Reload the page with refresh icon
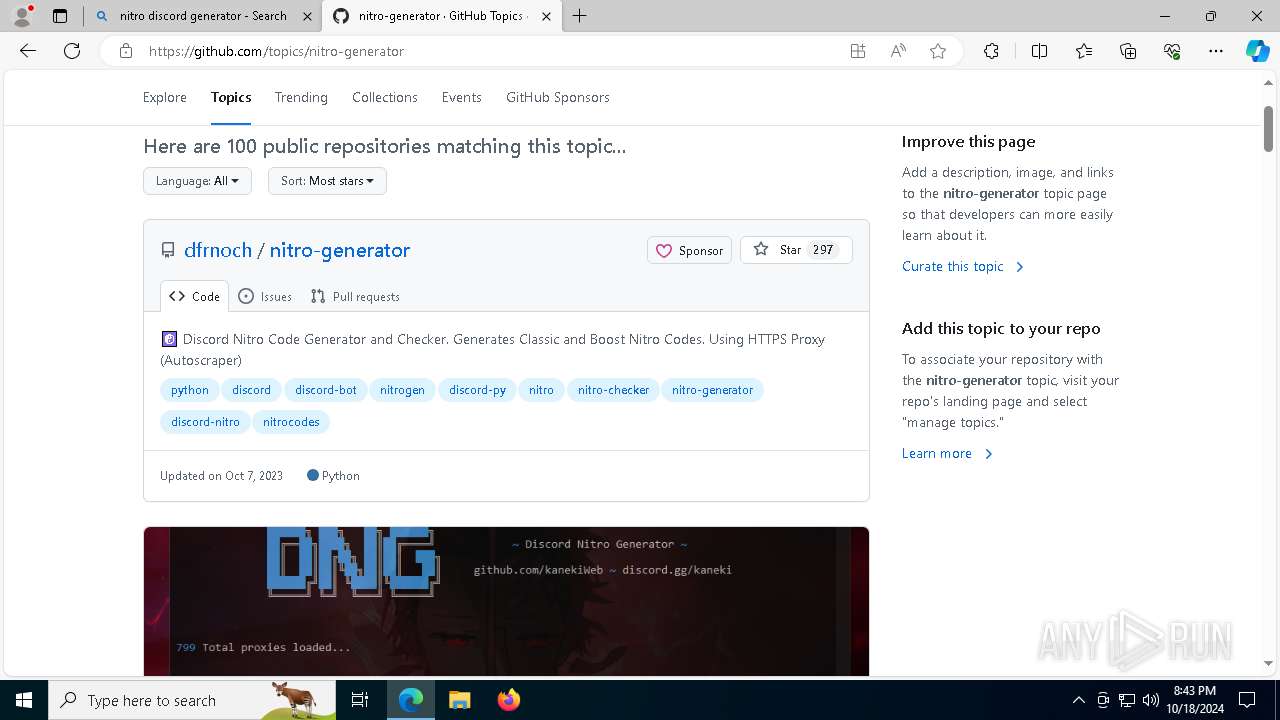Screen dimensions: 1280x720 (x=72, y=51)
